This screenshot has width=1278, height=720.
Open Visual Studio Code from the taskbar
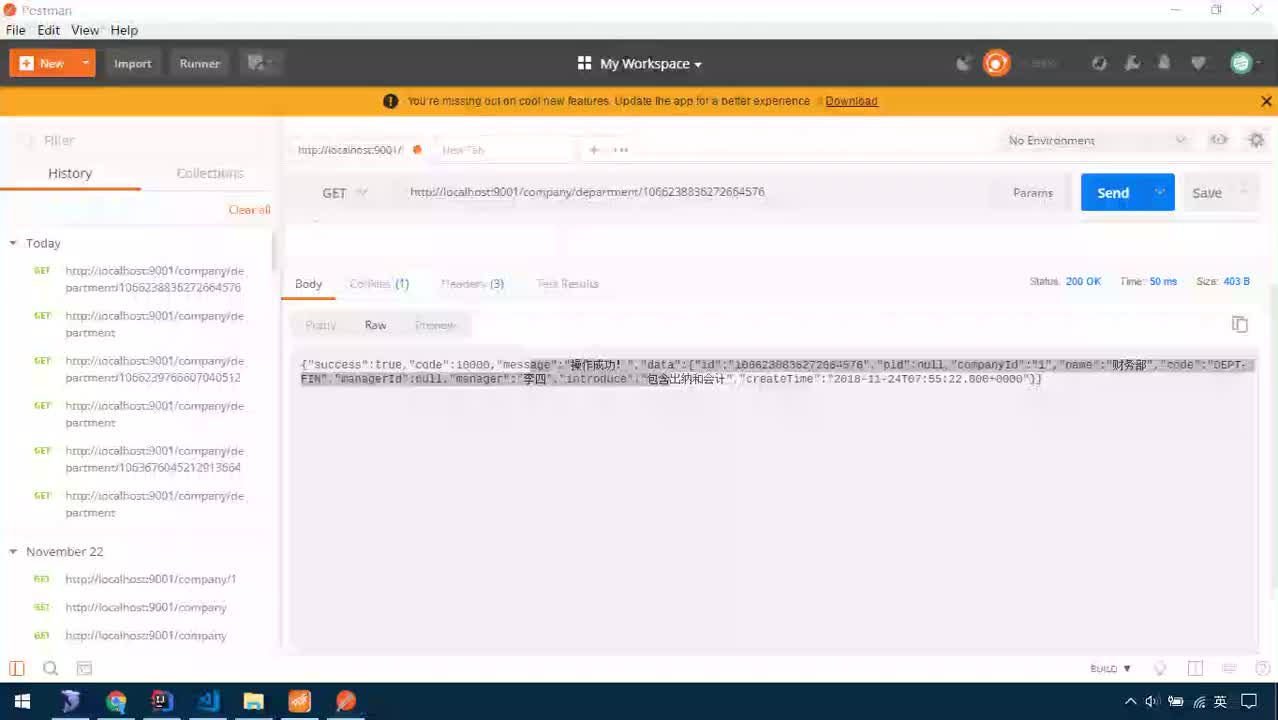click(208, 701)
